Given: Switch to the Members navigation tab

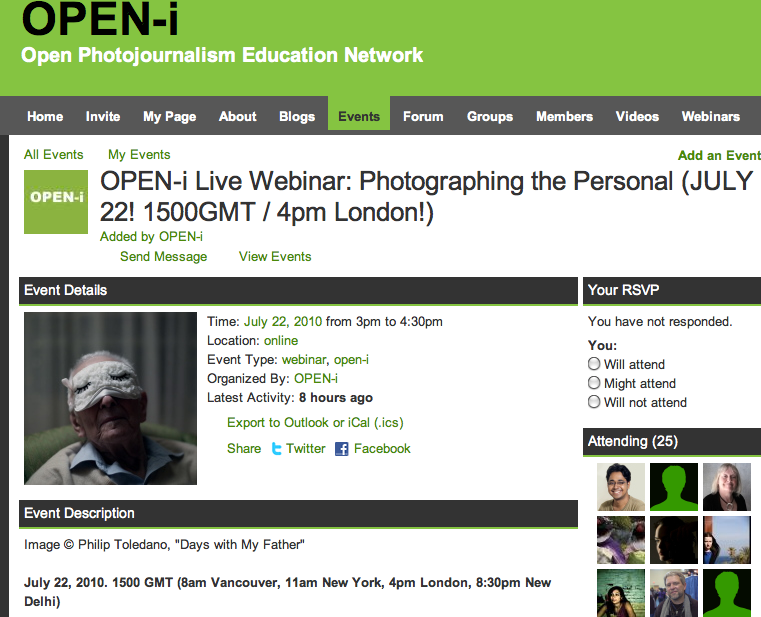Looking at the screenshot, I should [564, 117].
